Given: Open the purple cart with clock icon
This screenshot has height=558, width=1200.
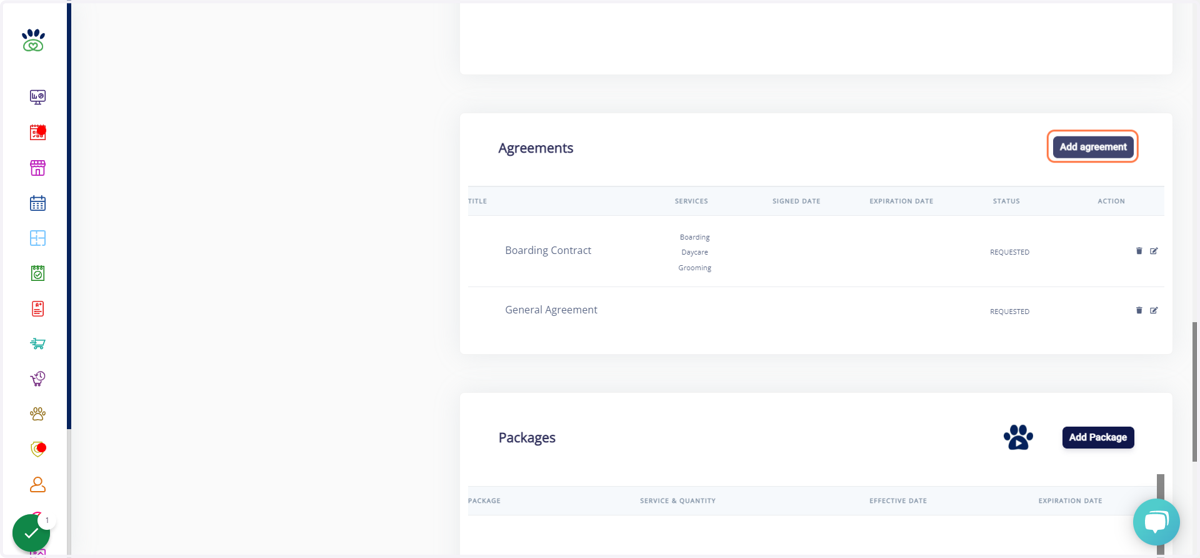Looking at the screenshot, I should tap(37, 379).
